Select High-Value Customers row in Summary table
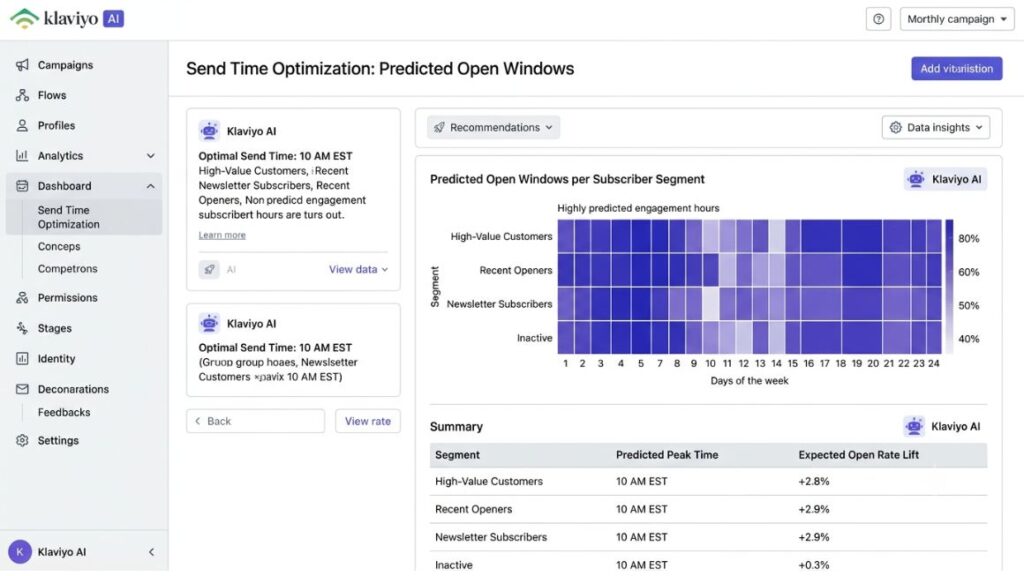The height and width of the screenshot is (576, 1024). (709, 481)
